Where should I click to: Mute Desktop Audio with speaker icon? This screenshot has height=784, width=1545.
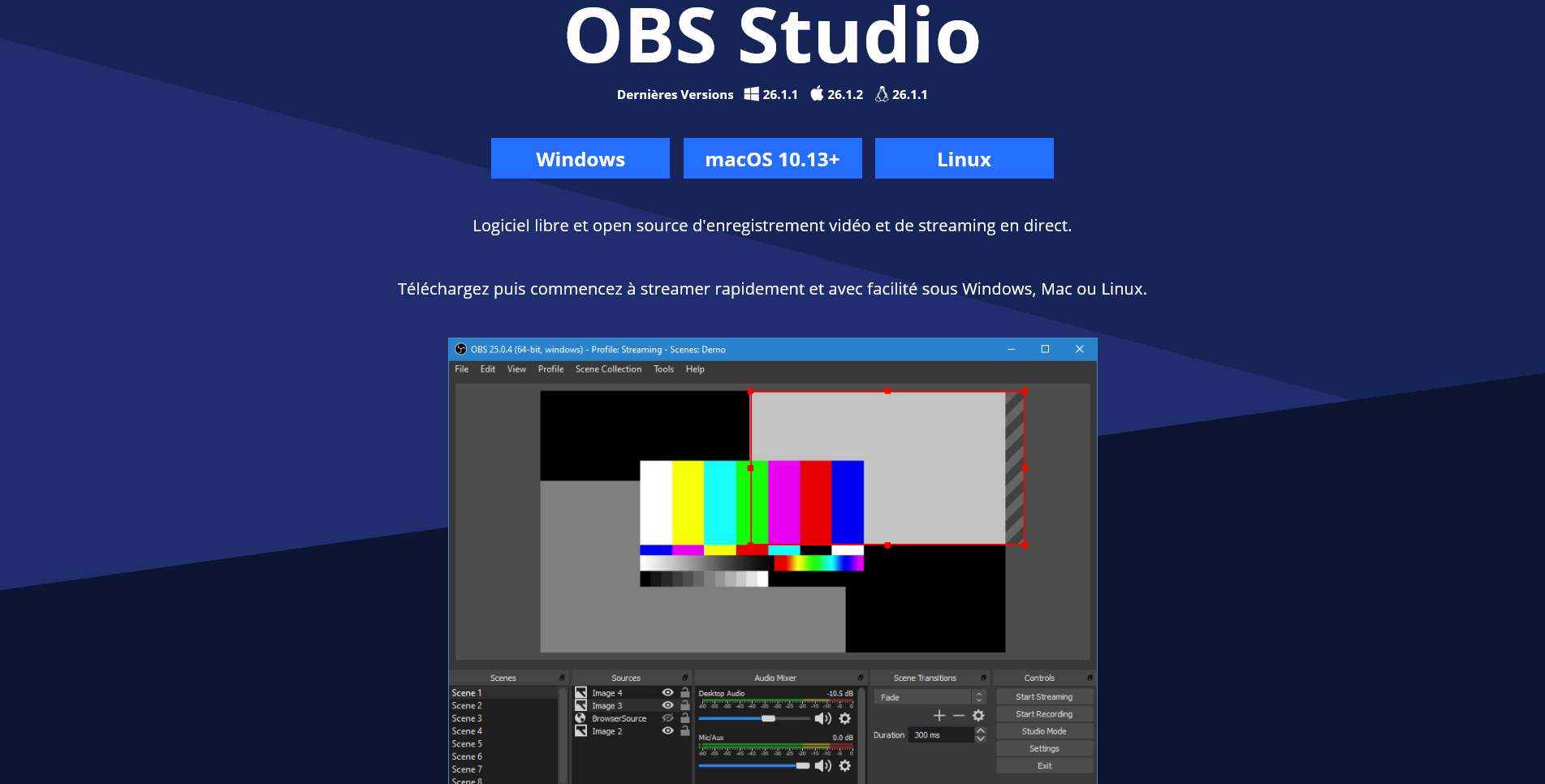click(x=823, y=718)
